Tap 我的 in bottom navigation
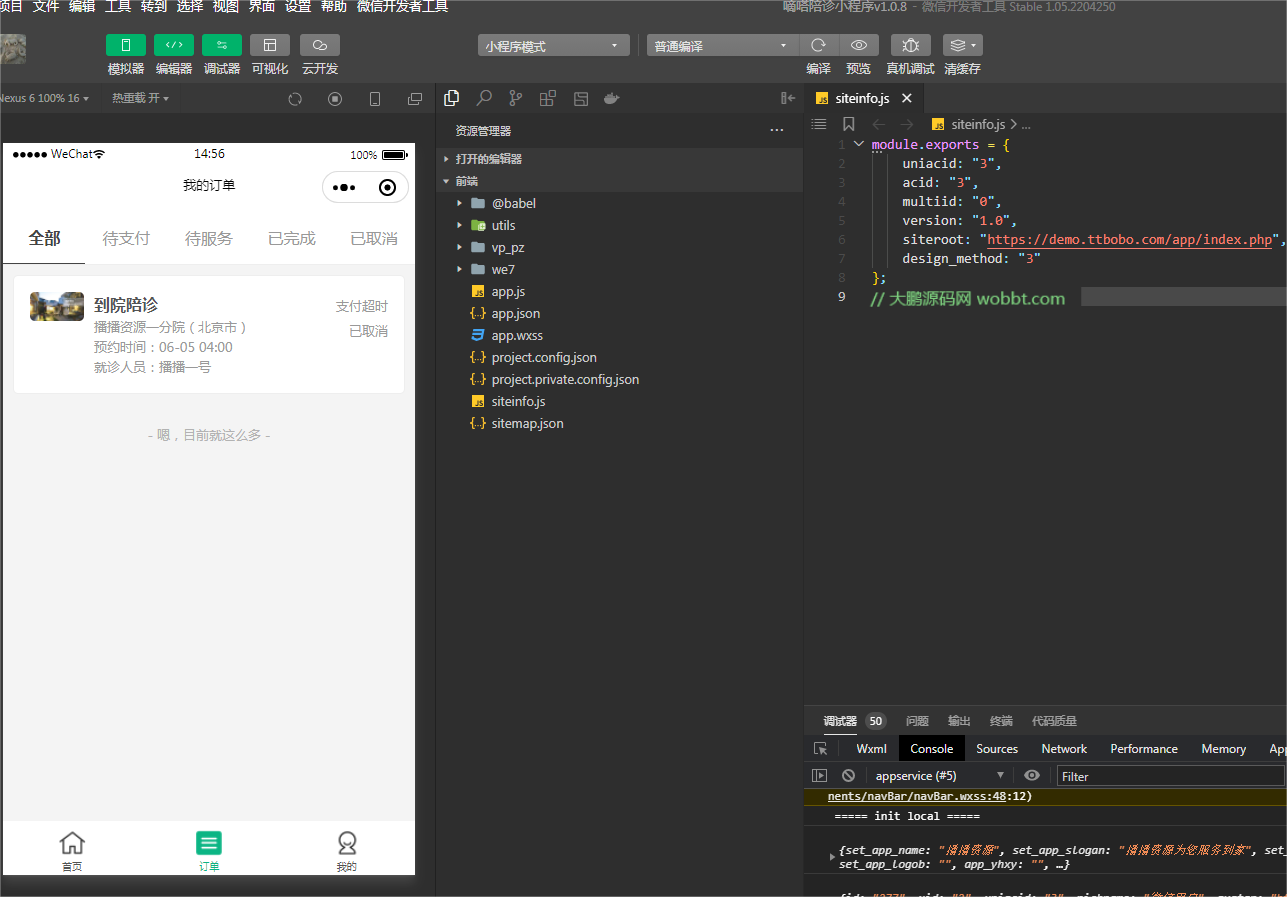This screenshot has height=897, width=1287. coord(346,851)
